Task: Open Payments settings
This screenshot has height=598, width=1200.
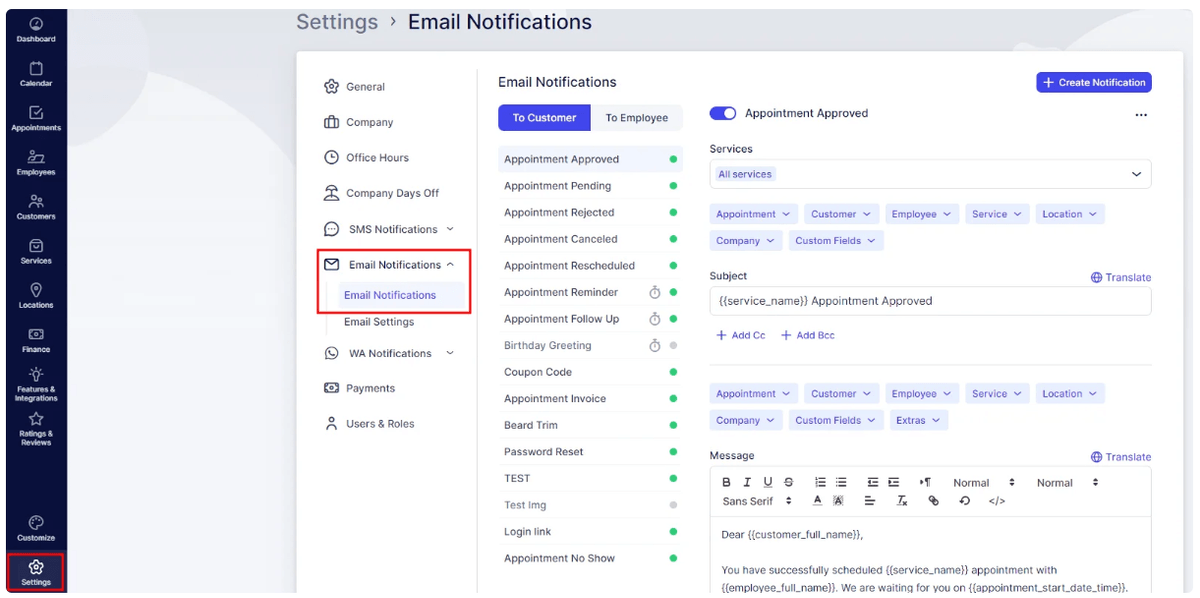Action: [x=359, y=388]
